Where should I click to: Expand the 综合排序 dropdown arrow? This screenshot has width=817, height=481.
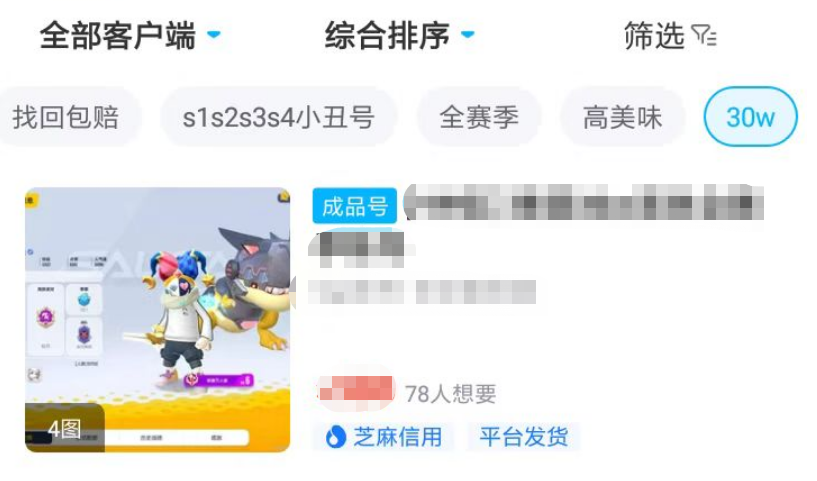467,34
